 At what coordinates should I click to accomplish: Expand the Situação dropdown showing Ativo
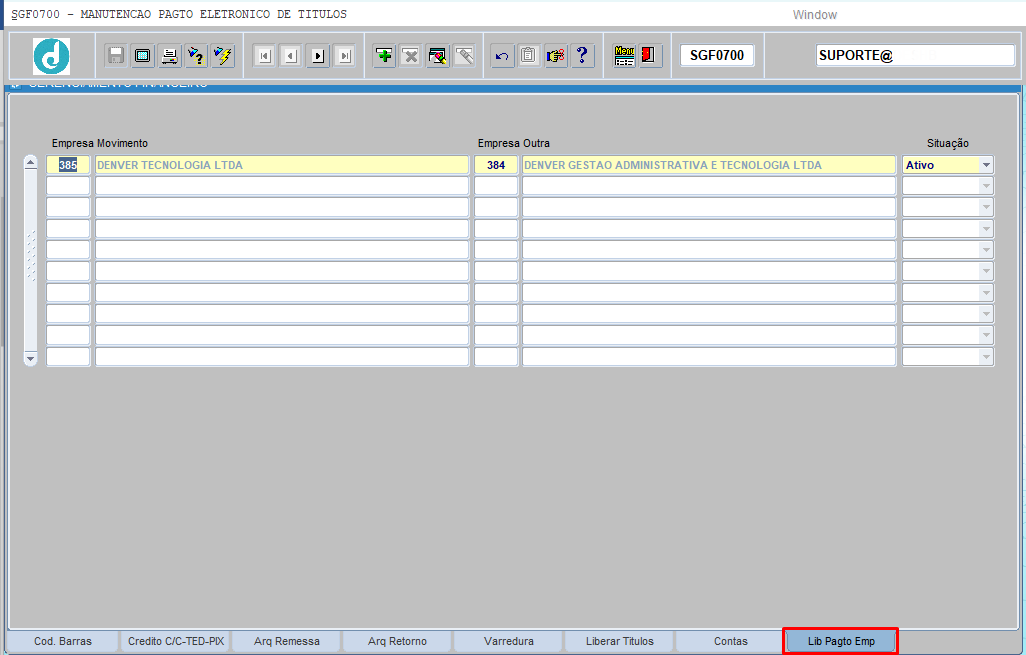pos(986,165)
